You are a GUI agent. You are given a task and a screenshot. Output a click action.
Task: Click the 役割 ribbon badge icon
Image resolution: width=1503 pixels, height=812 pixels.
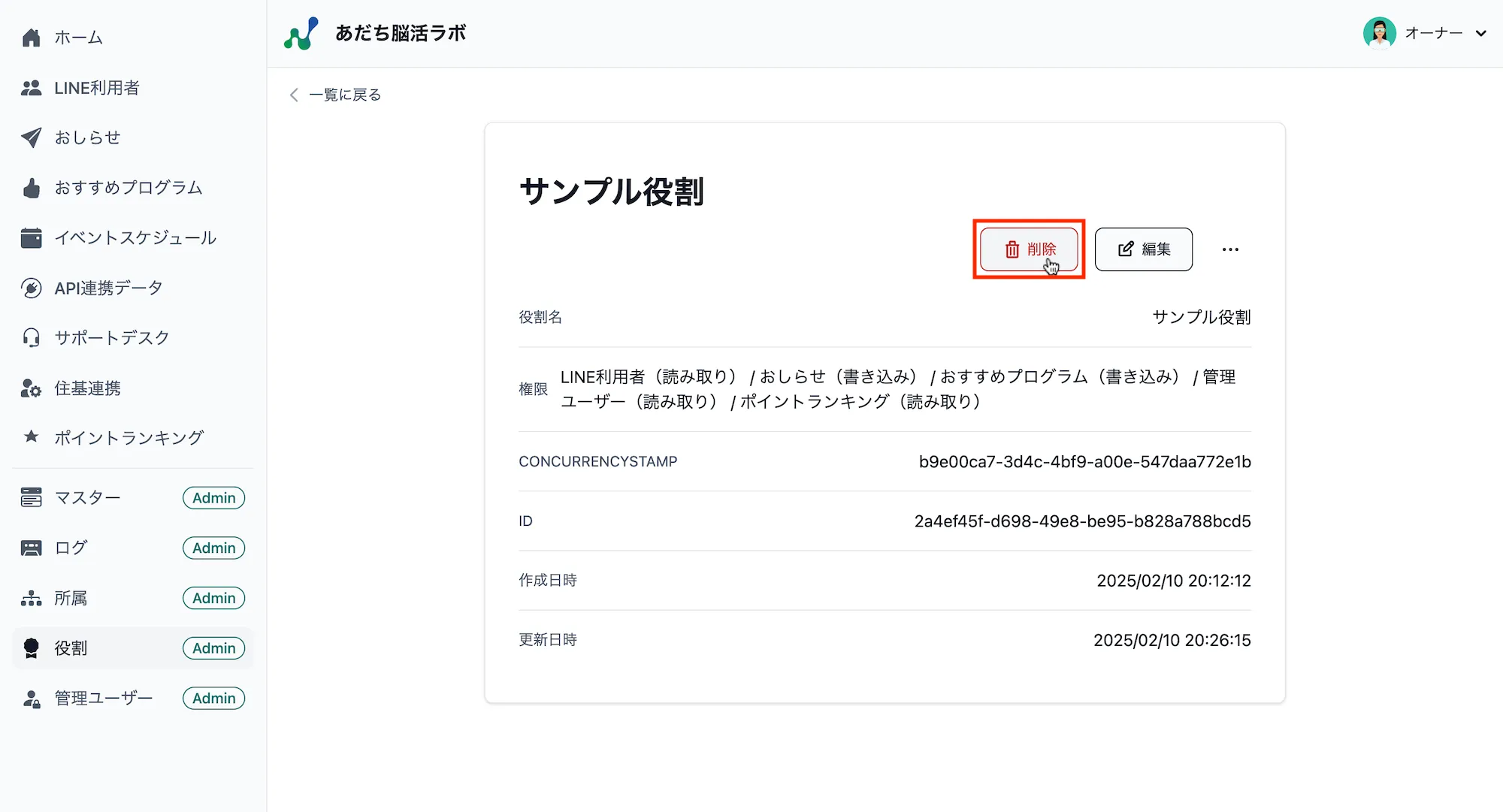(31, 647)
